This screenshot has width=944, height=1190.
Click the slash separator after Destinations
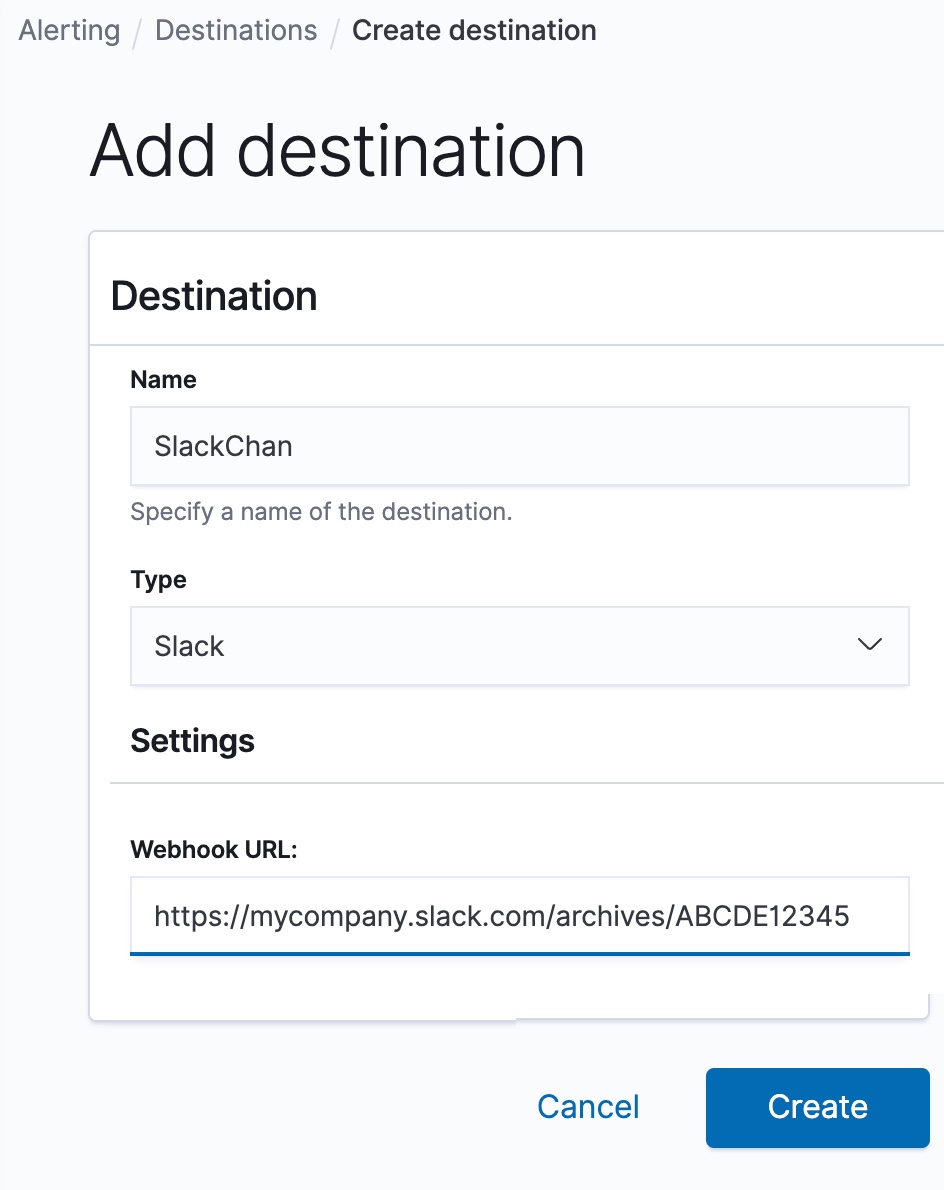[x=335, y=31]
